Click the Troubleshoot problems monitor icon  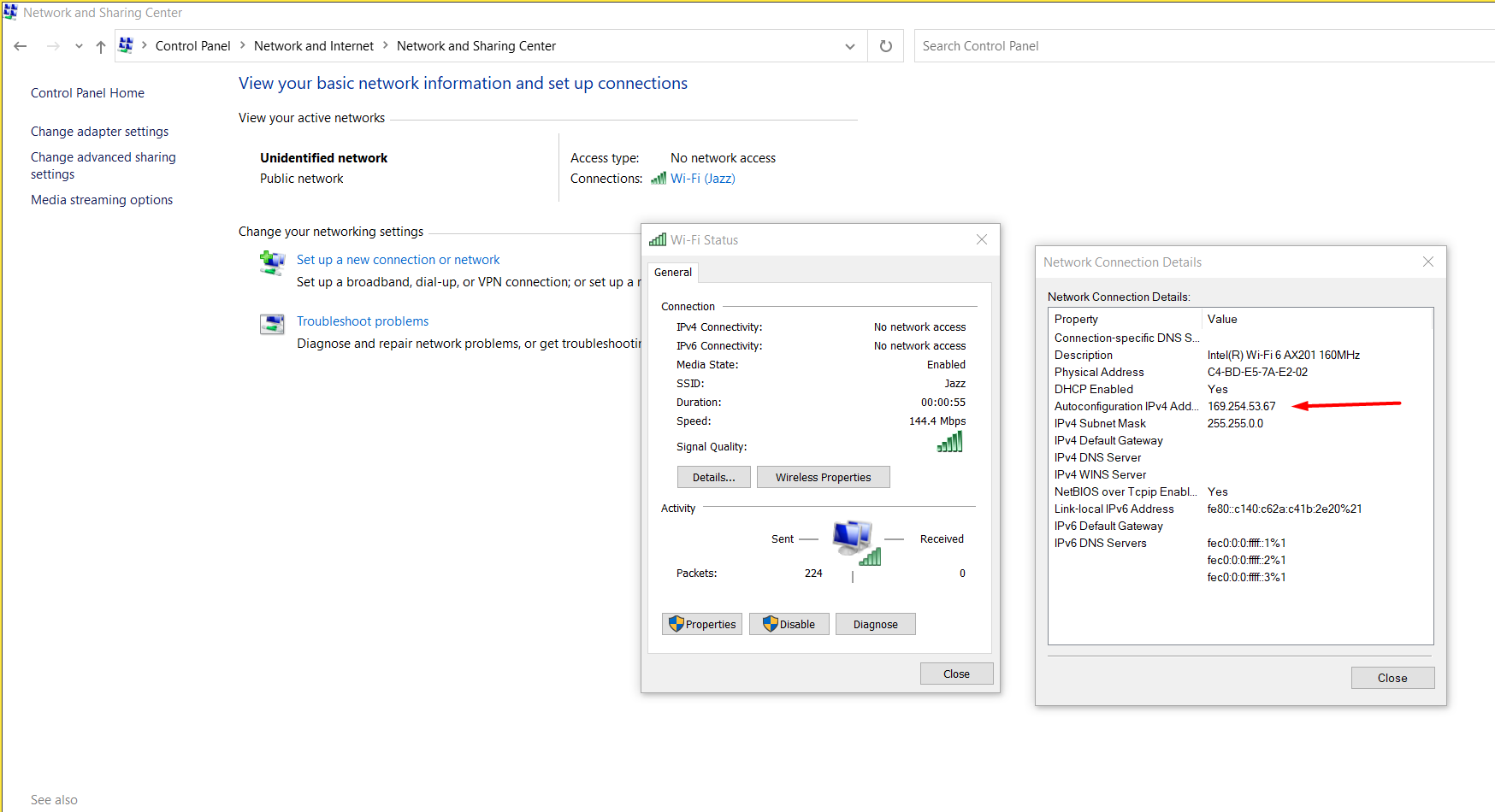coord(272,324)
